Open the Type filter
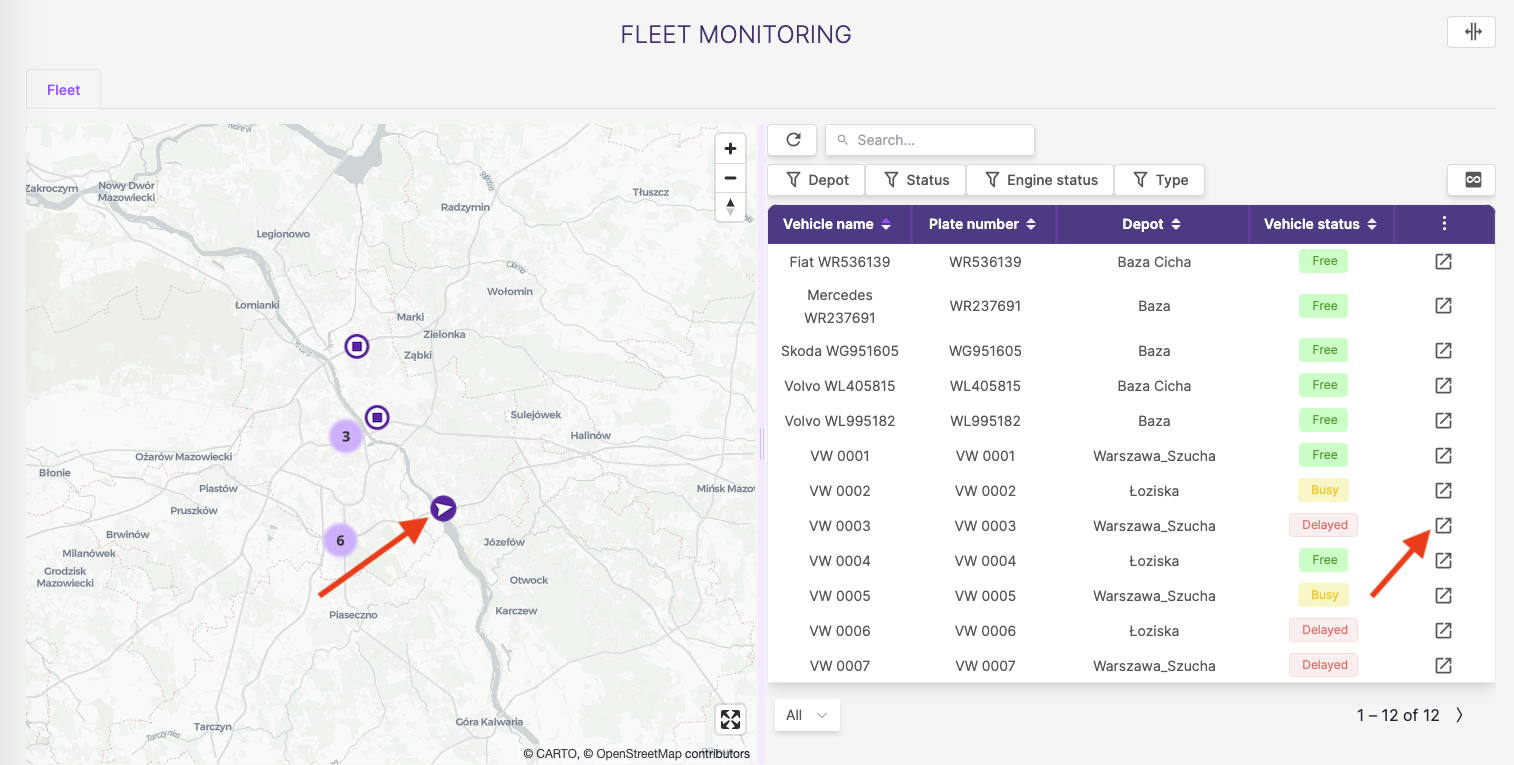The image size is (1514, 765). [x=1159, y=180]
